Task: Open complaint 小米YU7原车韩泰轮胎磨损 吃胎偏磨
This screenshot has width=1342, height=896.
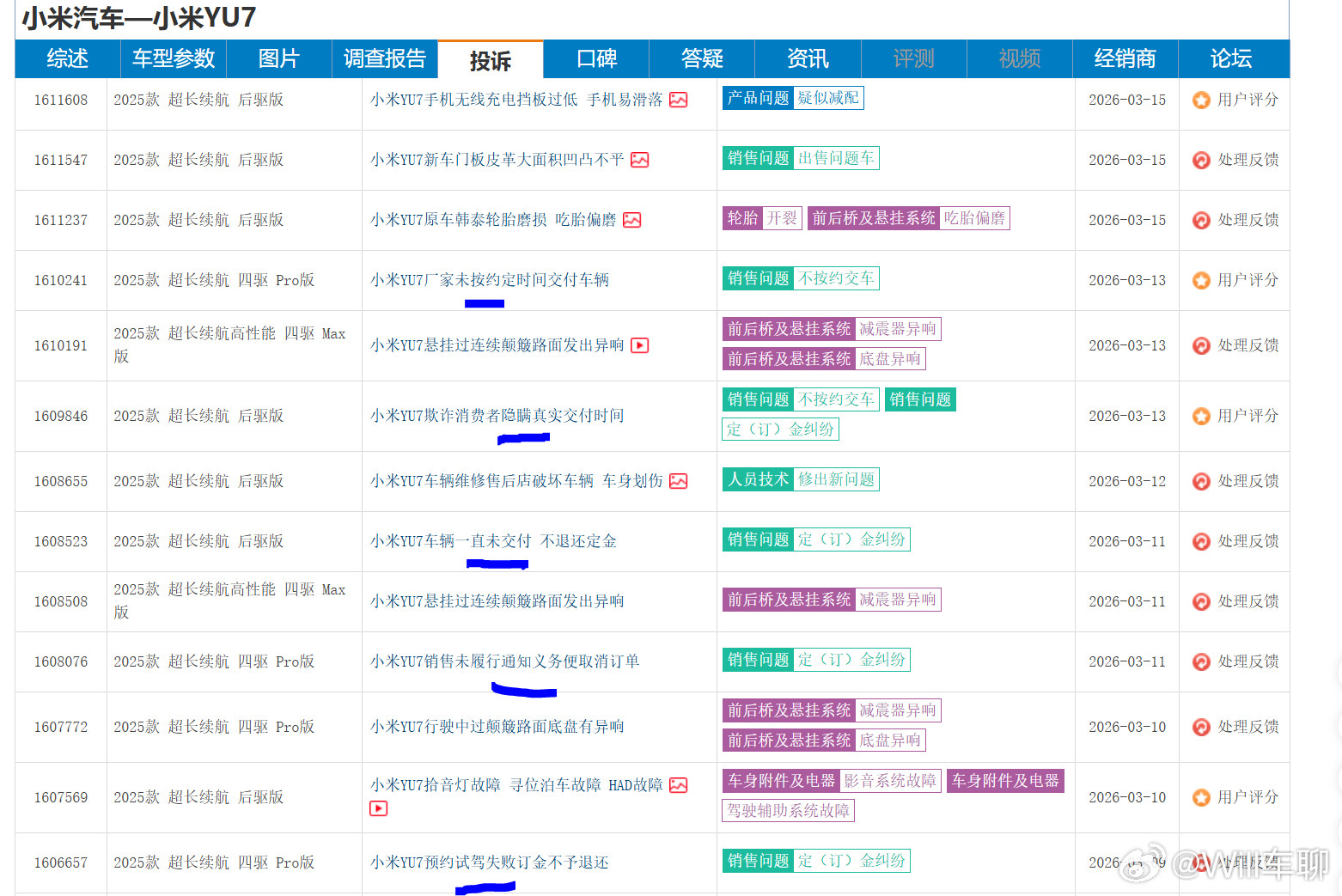Action: coord(493,220)
